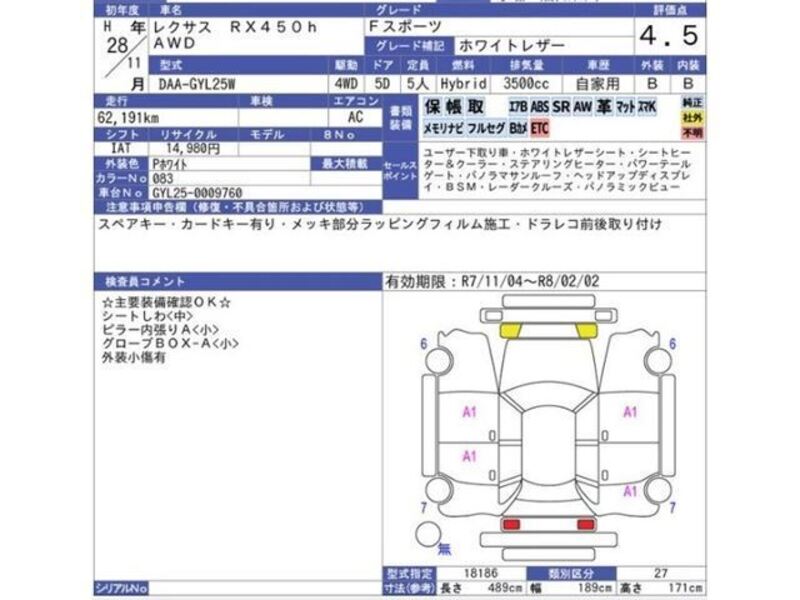Click the spare tire circle marked 無

tap(429, 533)
